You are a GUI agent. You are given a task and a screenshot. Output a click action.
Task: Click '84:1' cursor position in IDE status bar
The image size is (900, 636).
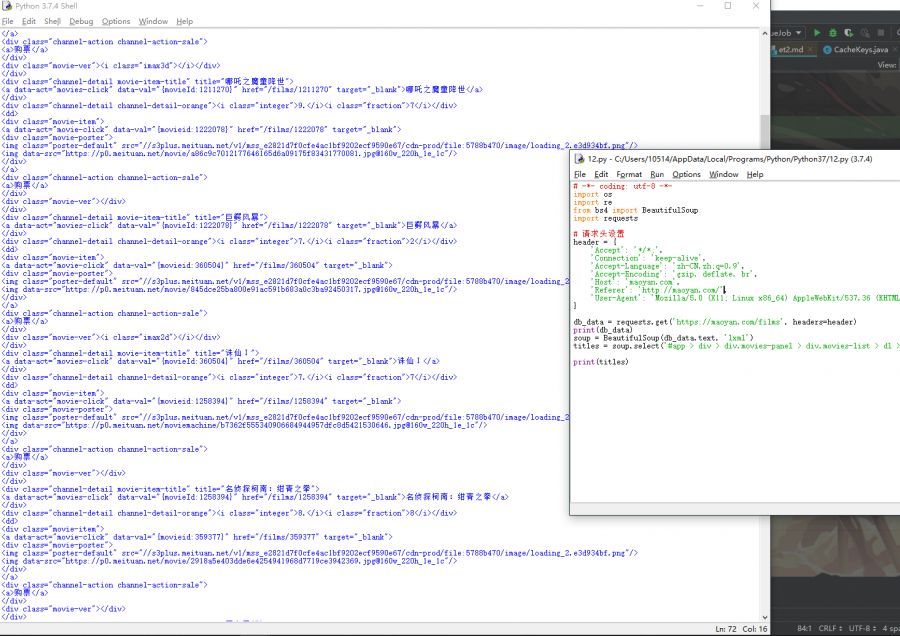804,629
